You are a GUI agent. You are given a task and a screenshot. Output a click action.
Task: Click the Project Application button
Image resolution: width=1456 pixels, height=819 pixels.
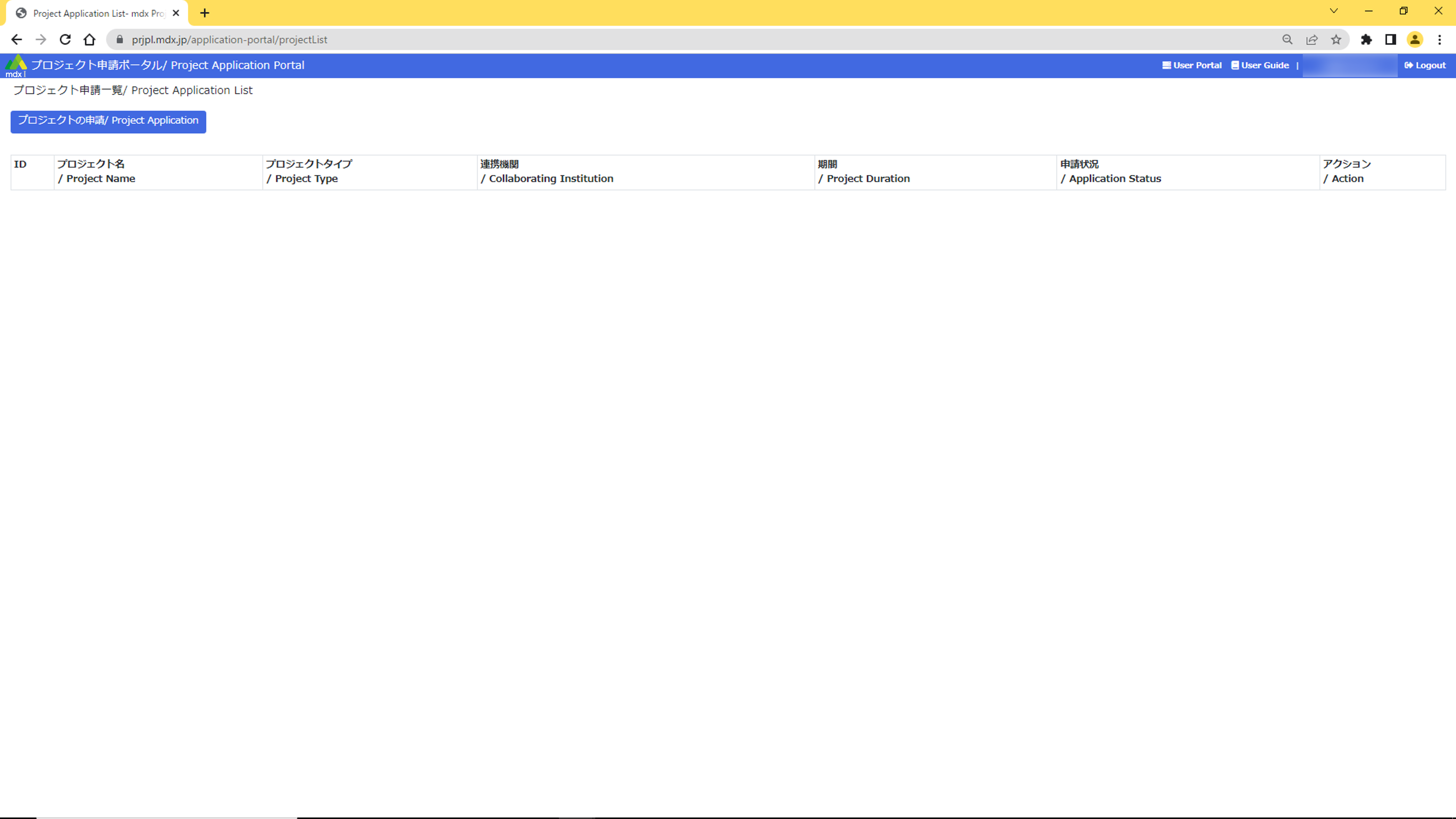[x=108, y=121]
